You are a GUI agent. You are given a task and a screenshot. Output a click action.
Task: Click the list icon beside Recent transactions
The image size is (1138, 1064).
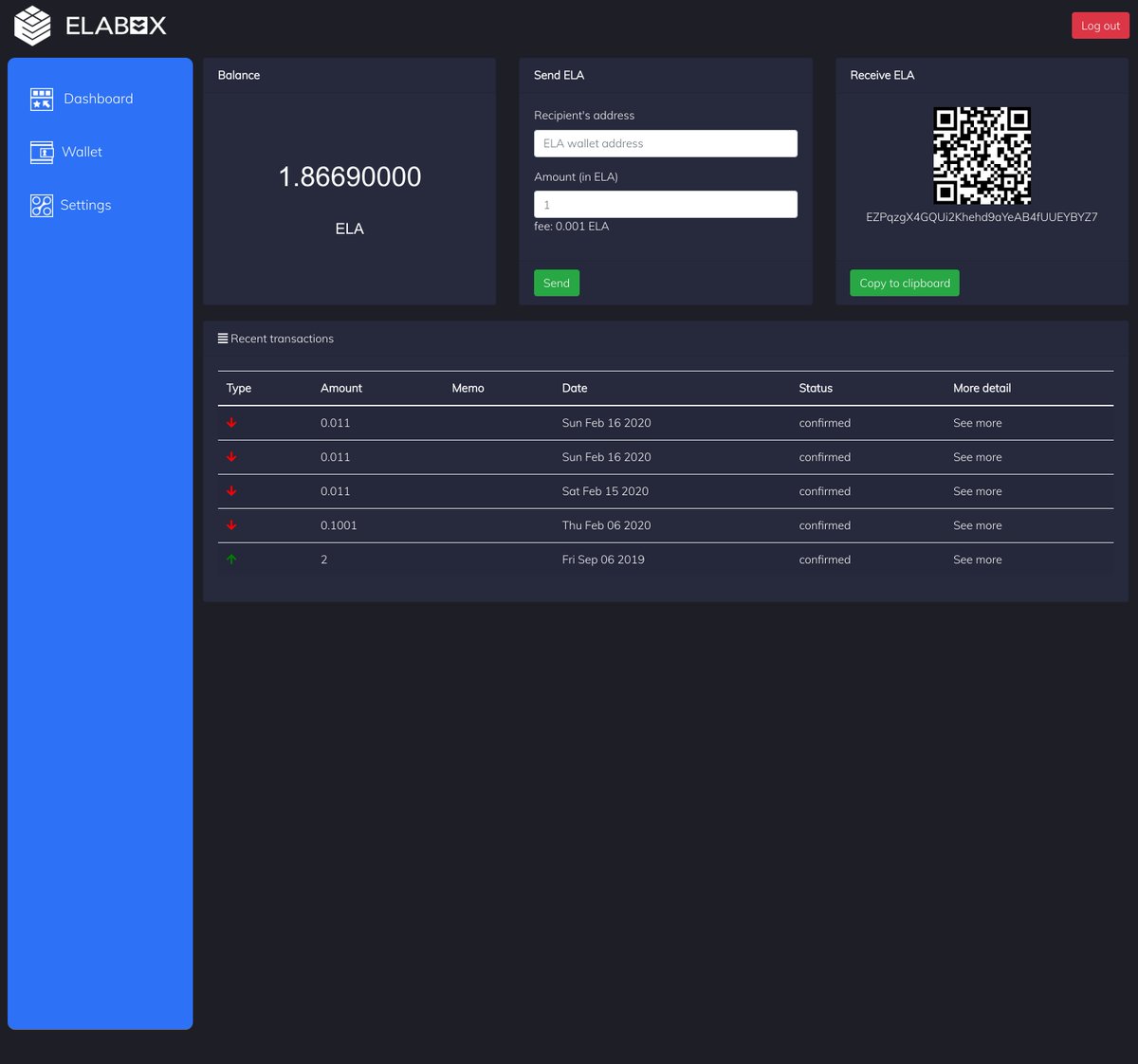point(222,338)
